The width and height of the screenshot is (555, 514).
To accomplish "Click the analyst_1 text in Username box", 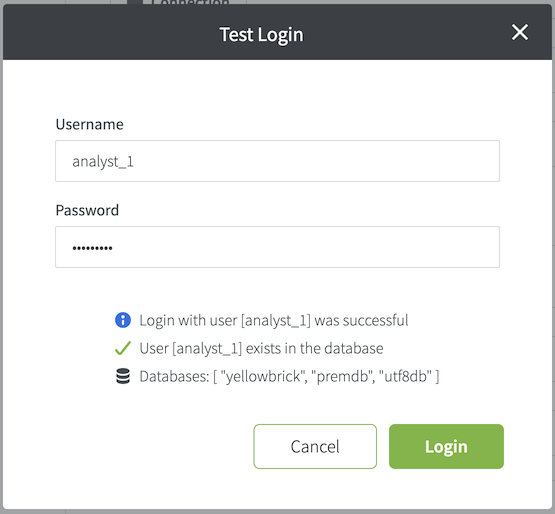I will pyautogui.click(x=103, y=162).
